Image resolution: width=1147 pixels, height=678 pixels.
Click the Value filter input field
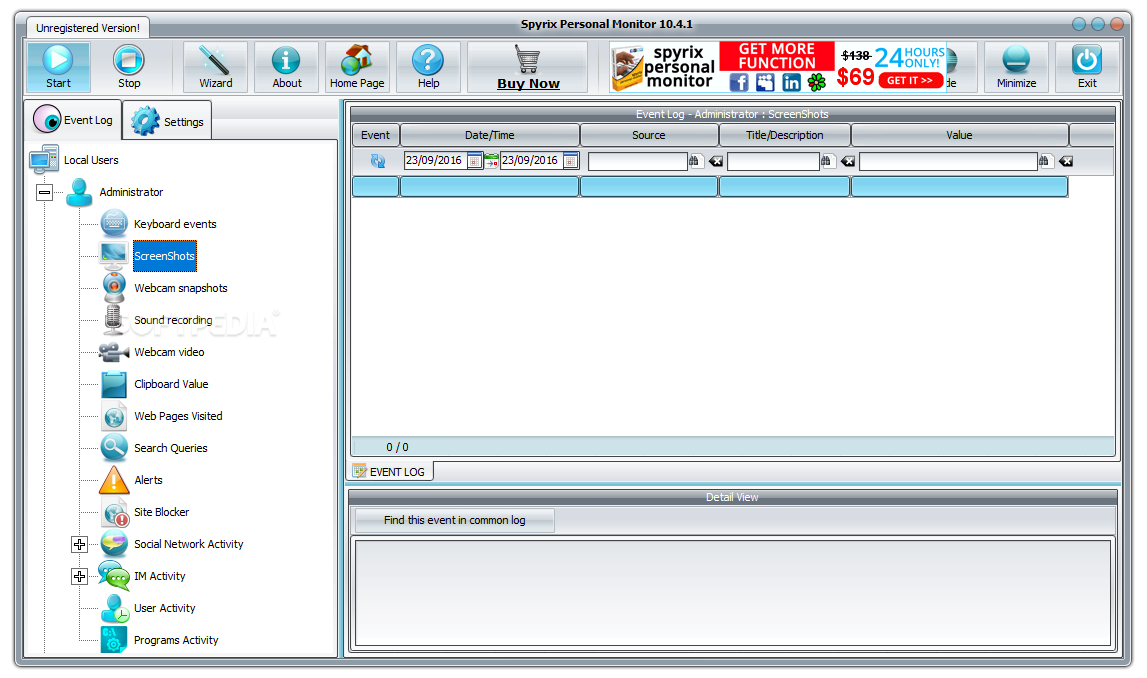[x=948, y=162]
